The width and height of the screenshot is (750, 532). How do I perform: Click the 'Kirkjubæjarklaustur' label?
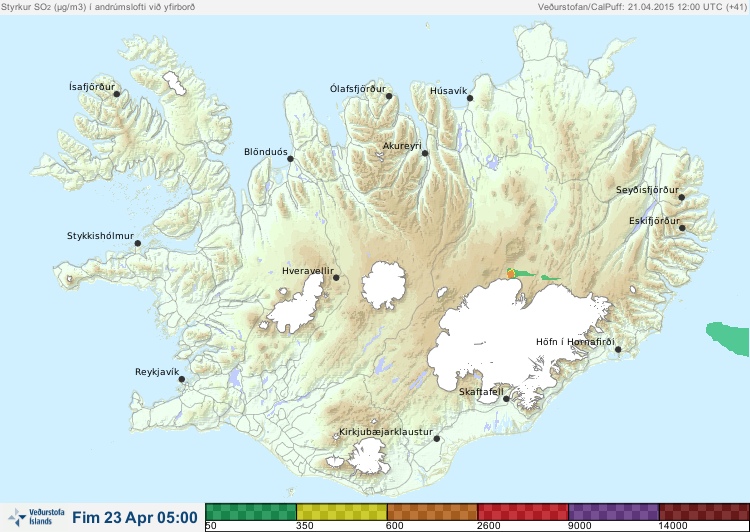click(x=386, y=432)
